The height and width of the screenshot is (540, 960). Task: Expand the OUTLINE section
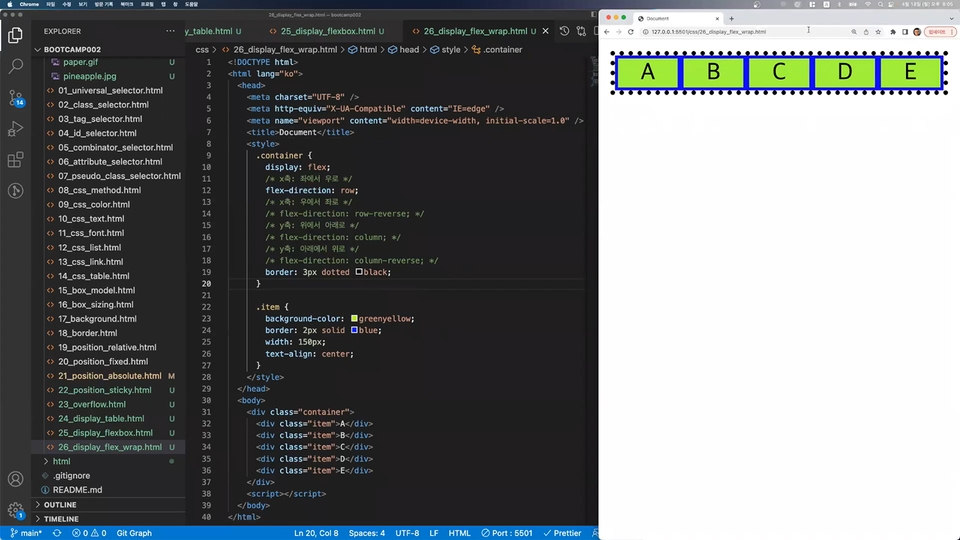pos(60,504)
